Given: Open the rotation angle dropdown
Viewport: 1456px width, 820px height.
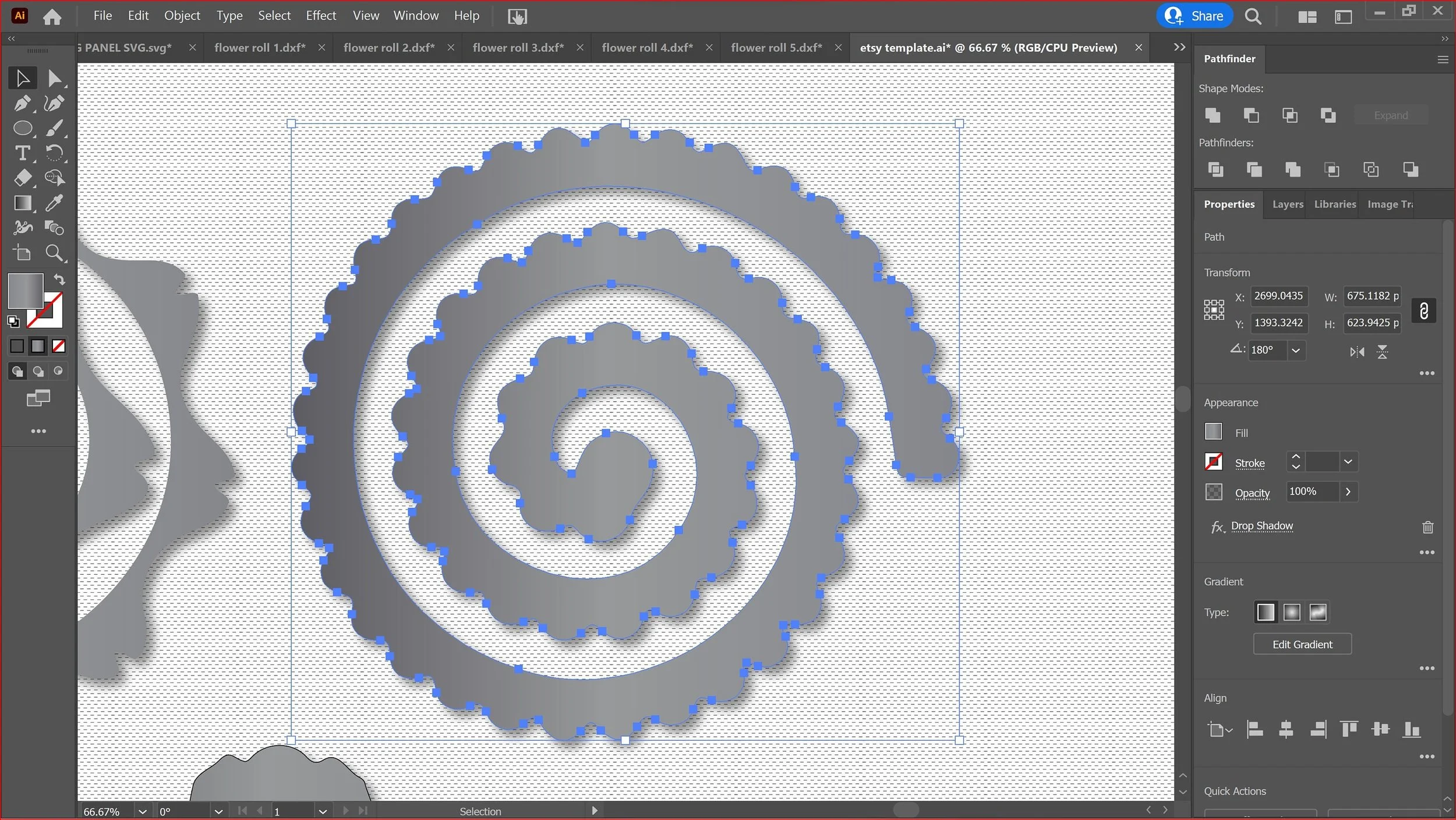Looking at the screenshot, I should click(x=1296, y=351).
